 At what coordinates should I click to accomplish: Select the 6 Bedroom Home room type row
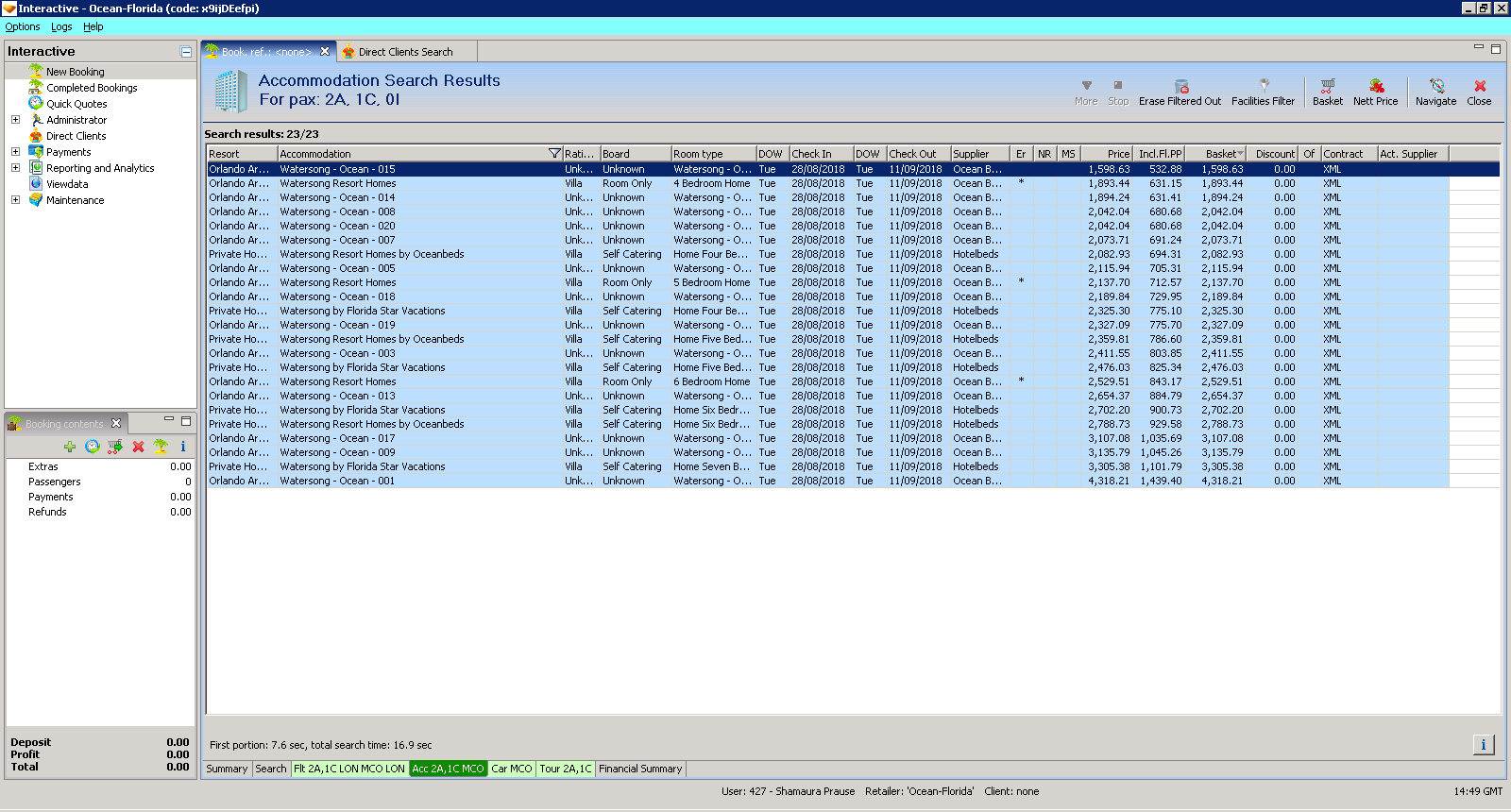click(x=827, y=381)
